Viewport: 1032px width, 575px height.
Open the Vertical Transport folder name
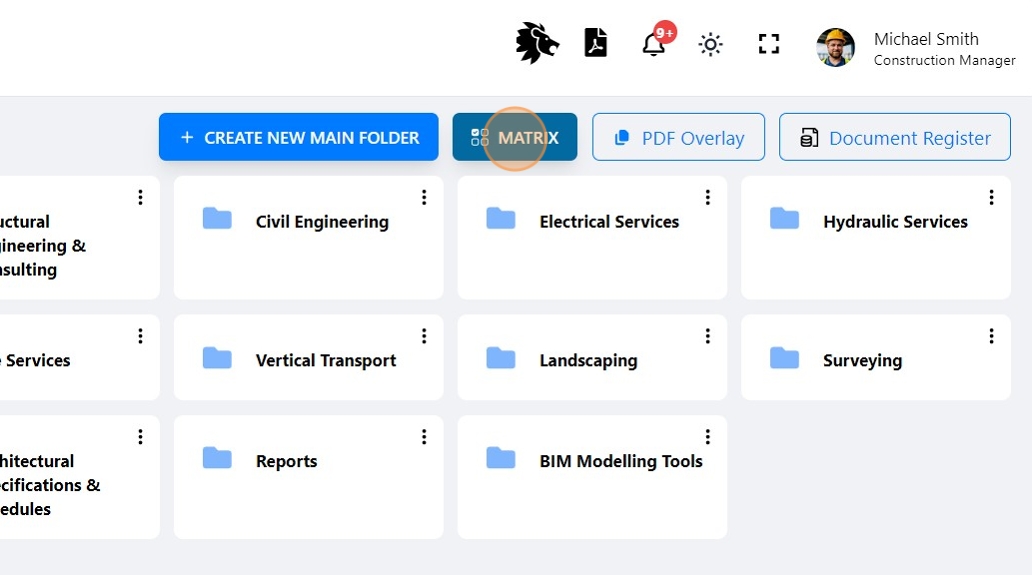pyautogui.click(x=326, y=361)
